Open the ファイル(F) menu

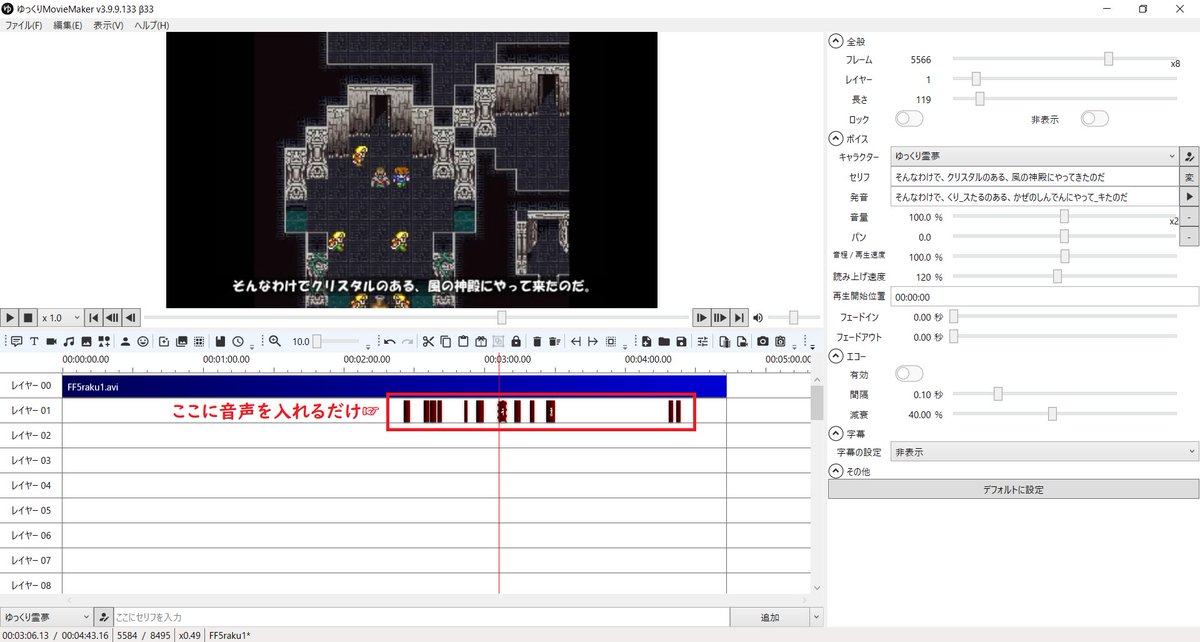click(x=23, y=25)
